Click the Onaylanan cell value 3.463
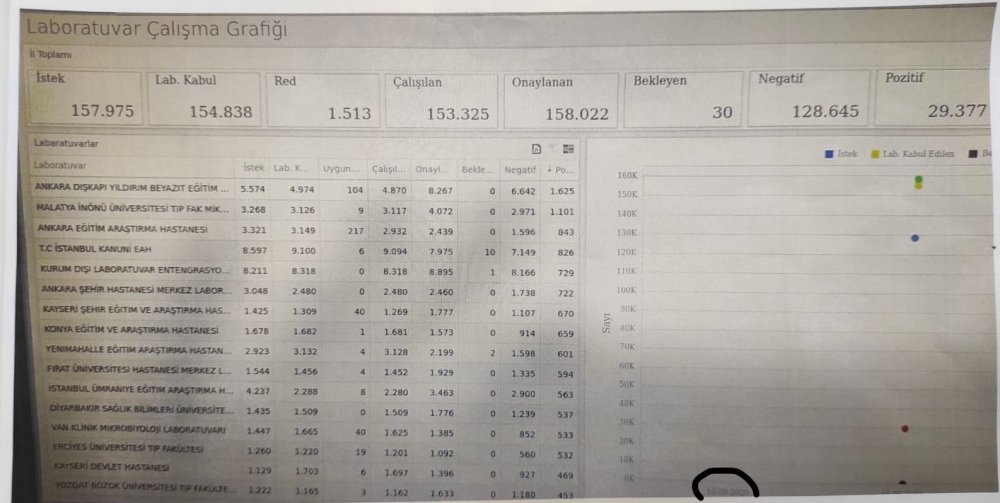Screen dimensions: 1000x503 pyautogui.click(x=441, y=393)
